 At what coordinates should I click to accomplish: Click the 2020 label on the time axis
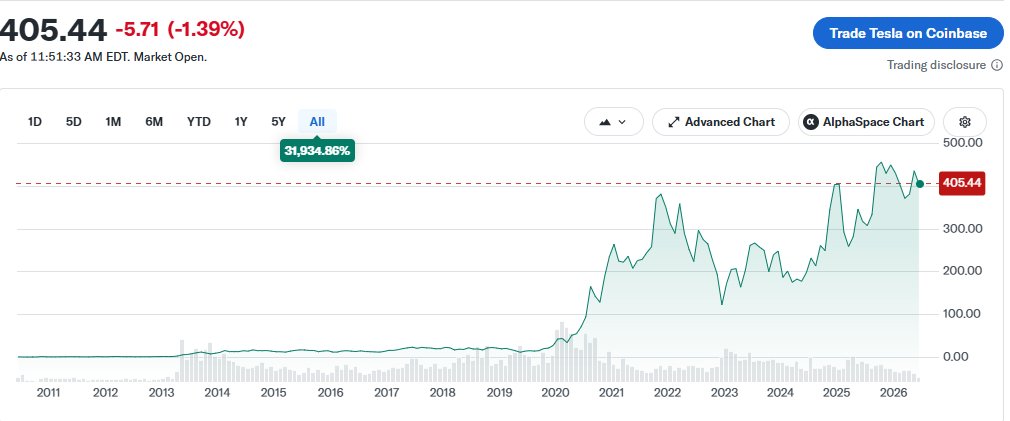(554, 393)
